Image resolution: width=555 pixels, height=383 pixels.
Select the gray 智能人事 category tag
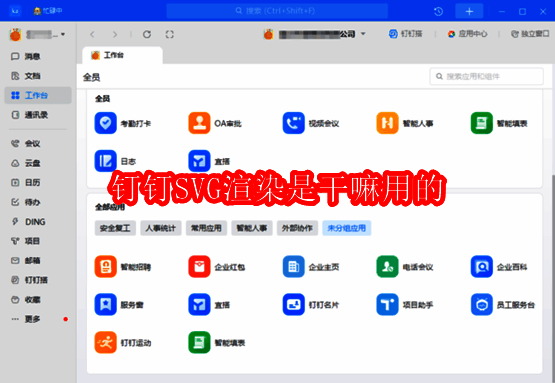252,228
